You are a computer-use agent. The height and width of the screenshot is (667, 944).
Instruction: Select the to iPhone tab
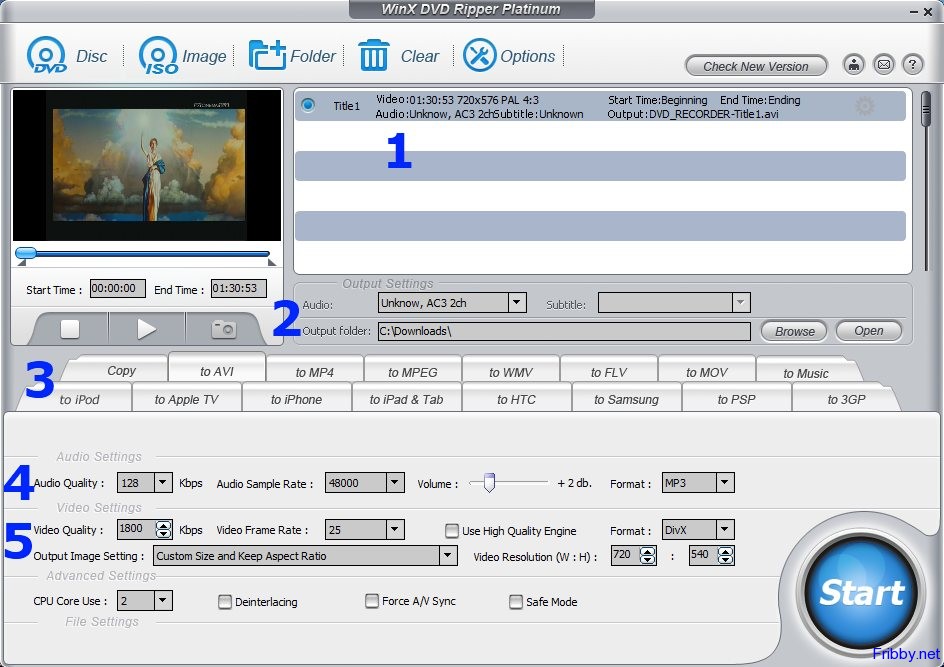point(296,399)
